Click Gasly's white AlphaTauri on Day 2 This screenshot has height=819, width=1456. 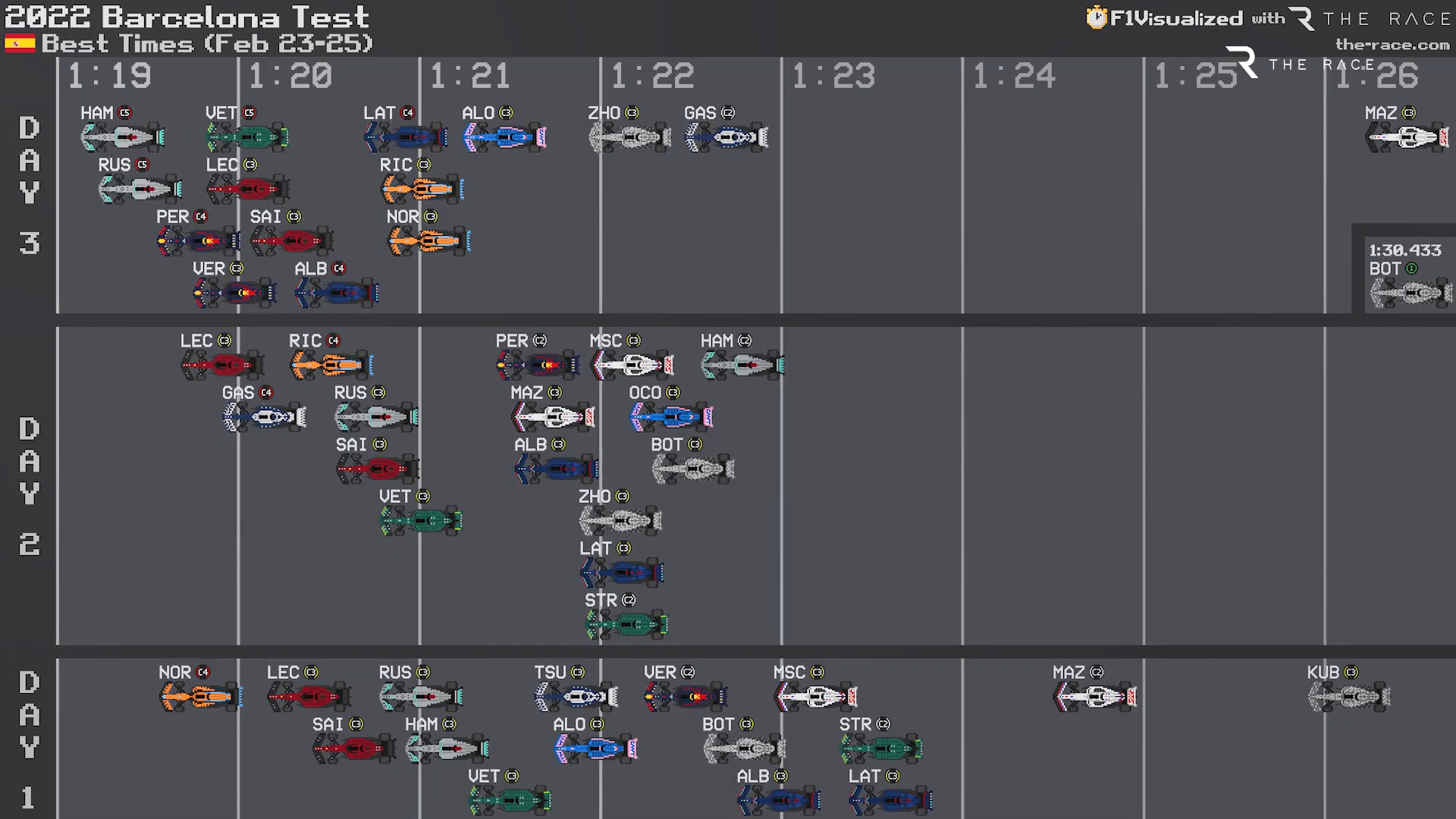(x=264, y=417)
